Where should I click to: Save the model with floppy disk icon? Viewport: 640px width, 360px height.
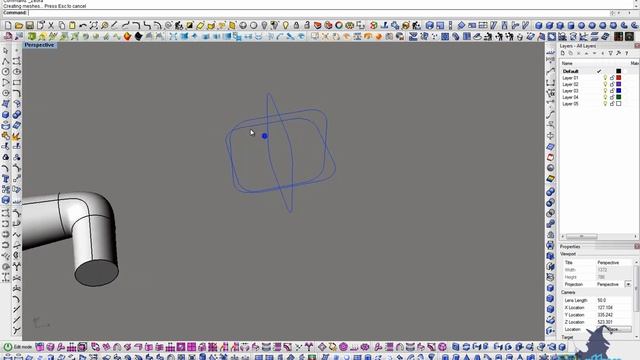[x=29, y=25]
